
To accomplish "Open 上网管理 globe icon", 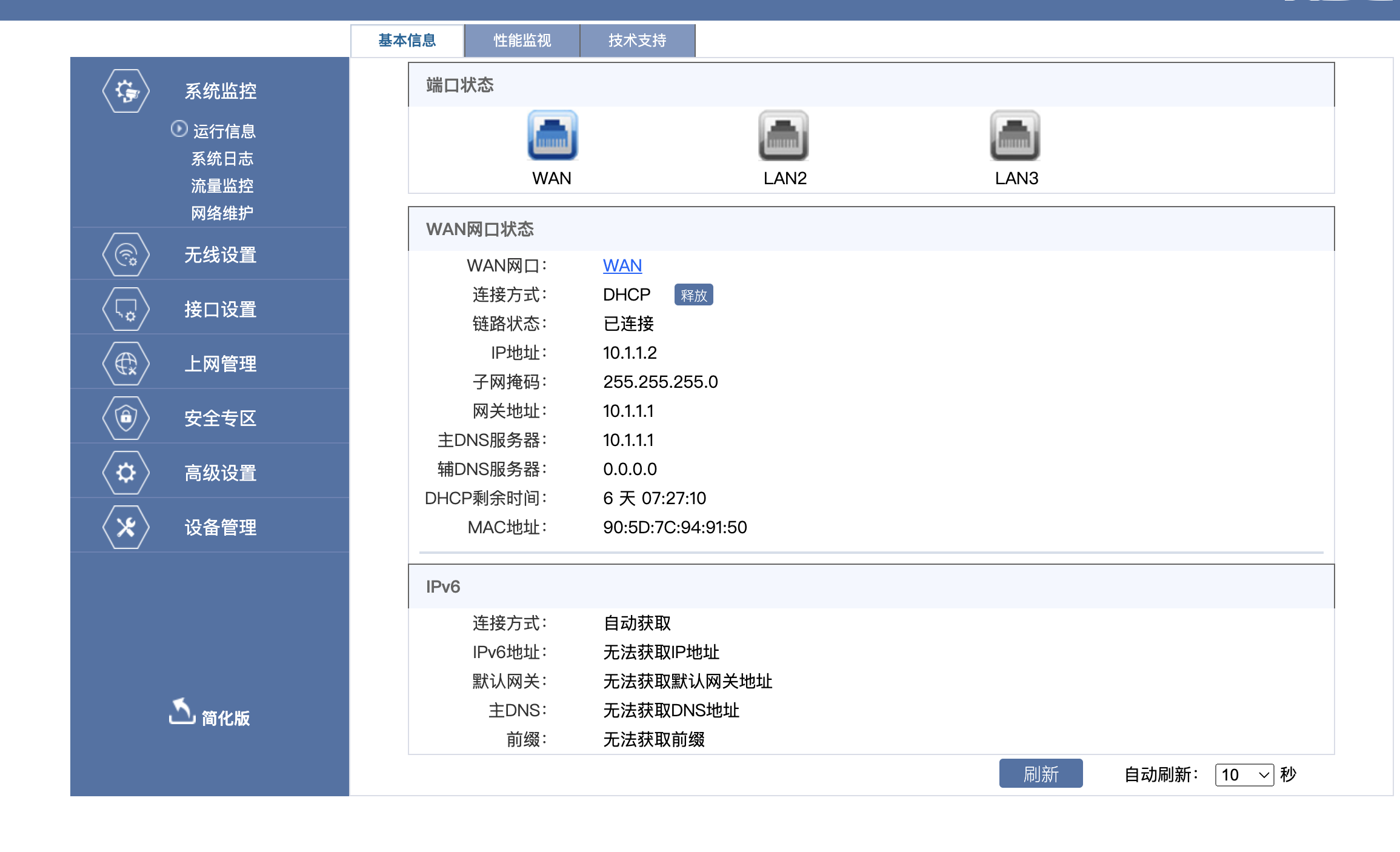I will [x=126, y=364].
